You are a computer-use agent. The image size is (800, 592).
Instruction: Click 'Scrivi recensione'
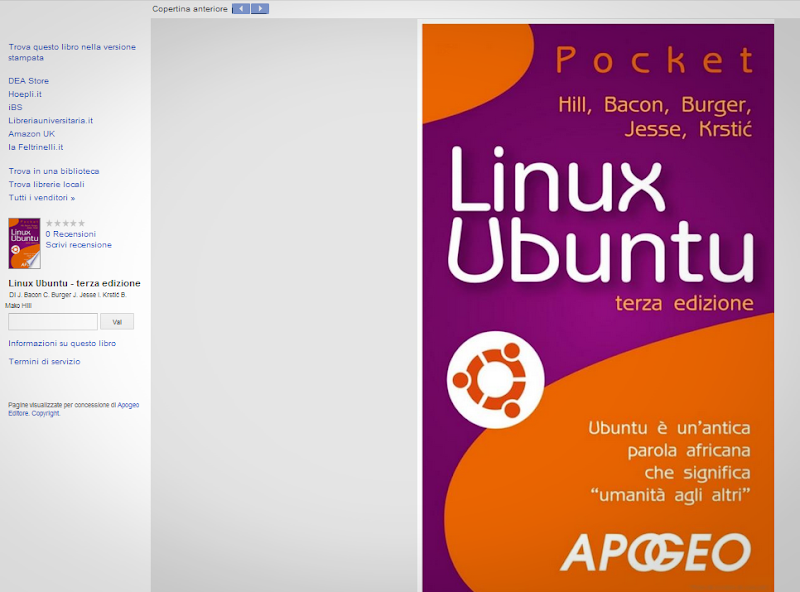[x=79, y=245]
